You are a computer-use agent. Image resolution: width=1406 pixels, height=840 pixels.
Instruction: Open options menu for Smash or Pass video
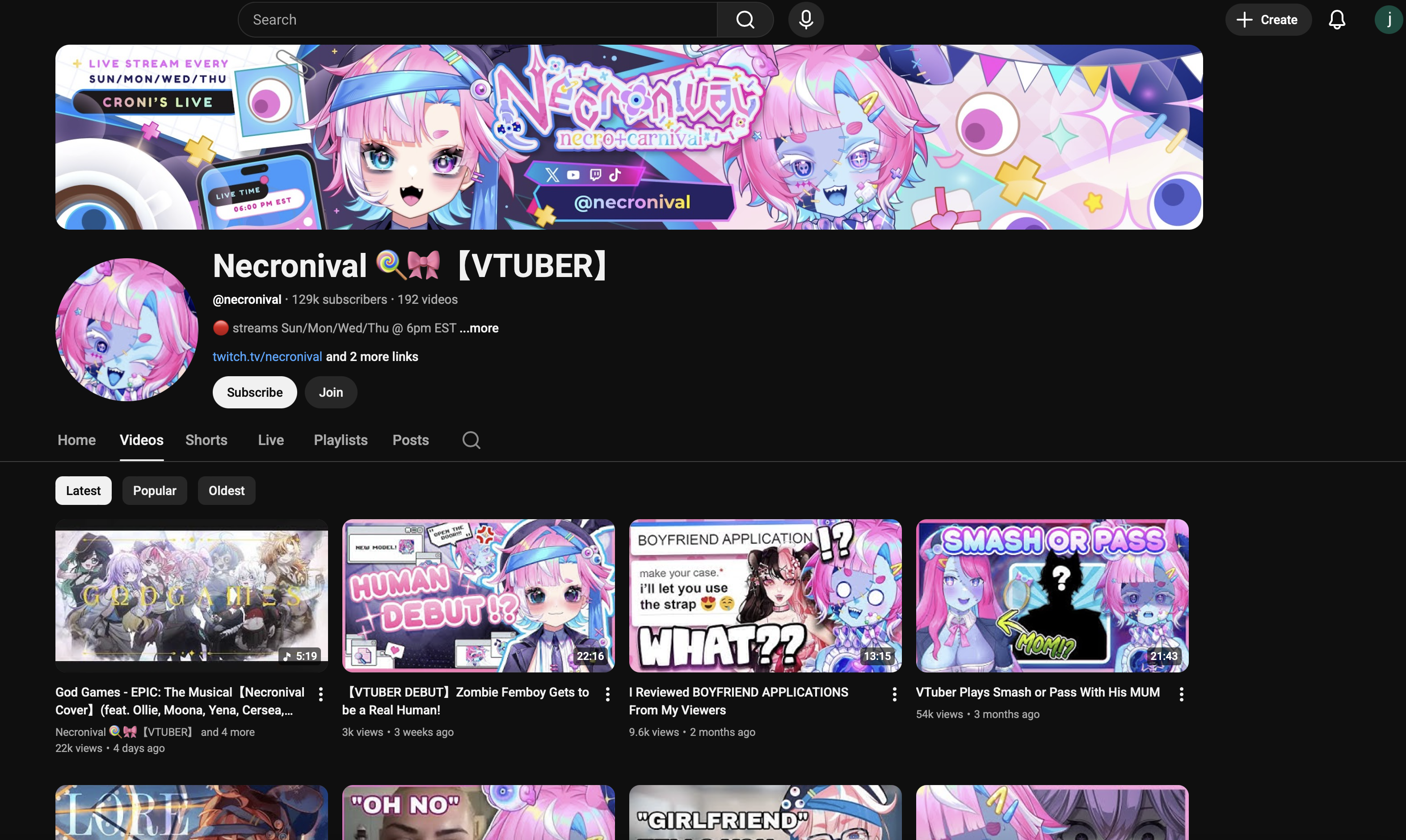pos(1181,694)
